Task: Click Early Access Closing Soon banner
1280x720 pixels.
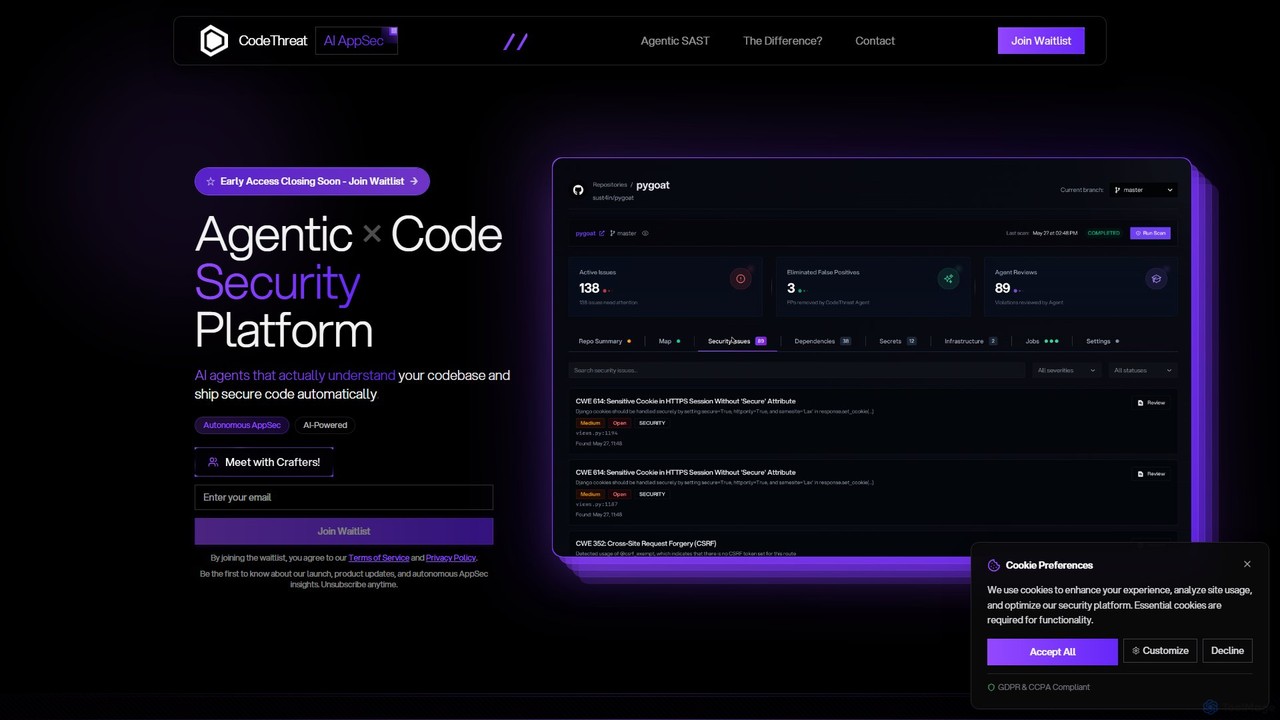Action: [312, 181]
